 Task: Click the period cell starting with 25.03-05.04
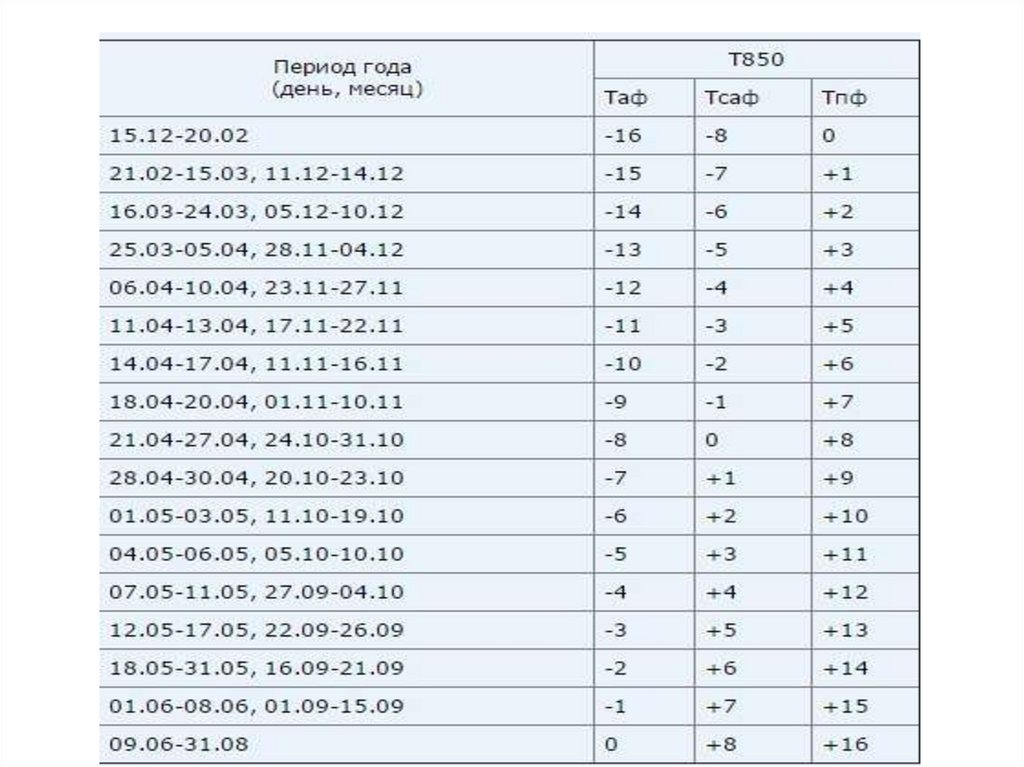tap(256, 250)
